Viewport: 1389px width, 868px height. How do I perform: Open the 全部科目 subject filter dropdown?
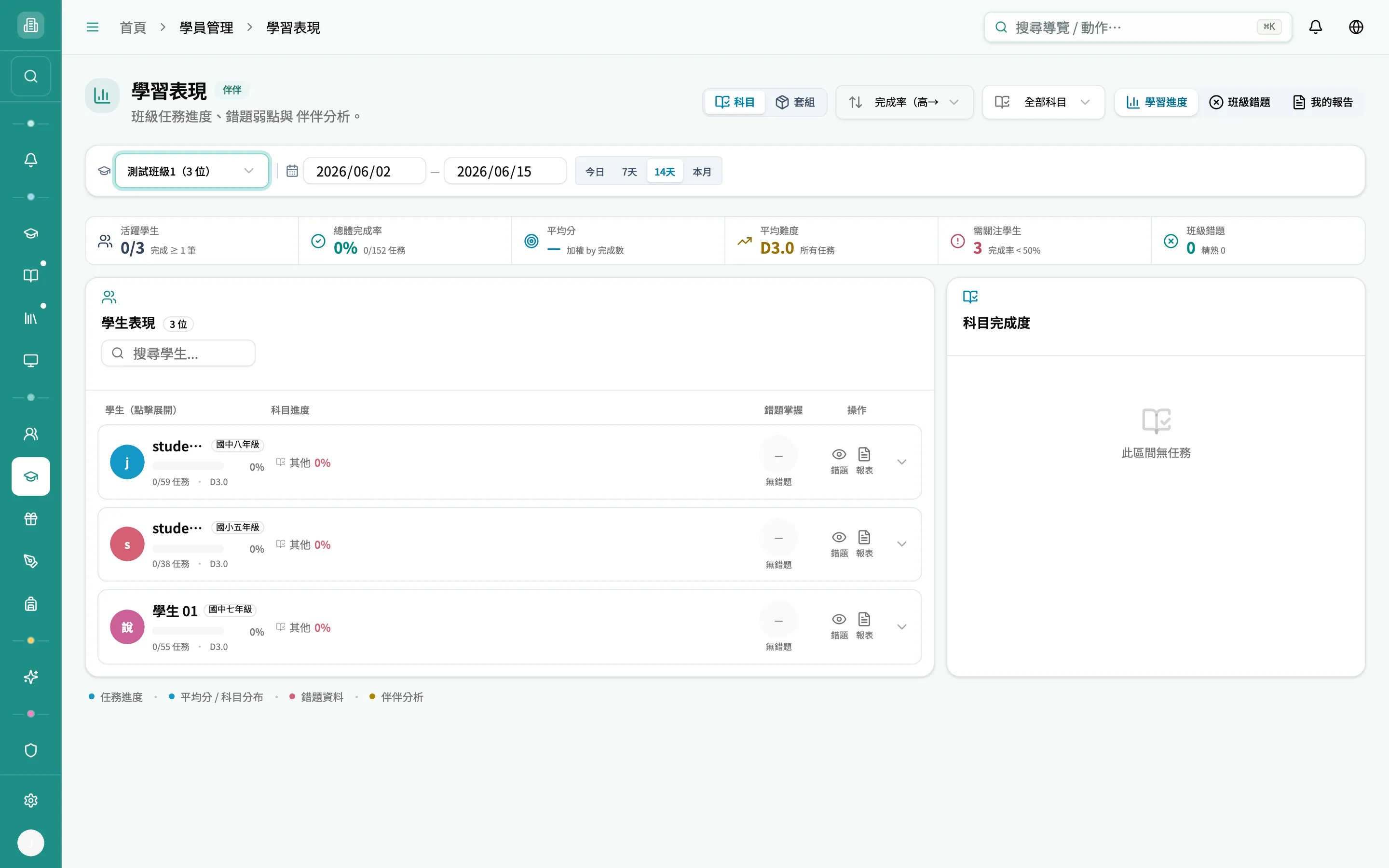click(1043, 102)
